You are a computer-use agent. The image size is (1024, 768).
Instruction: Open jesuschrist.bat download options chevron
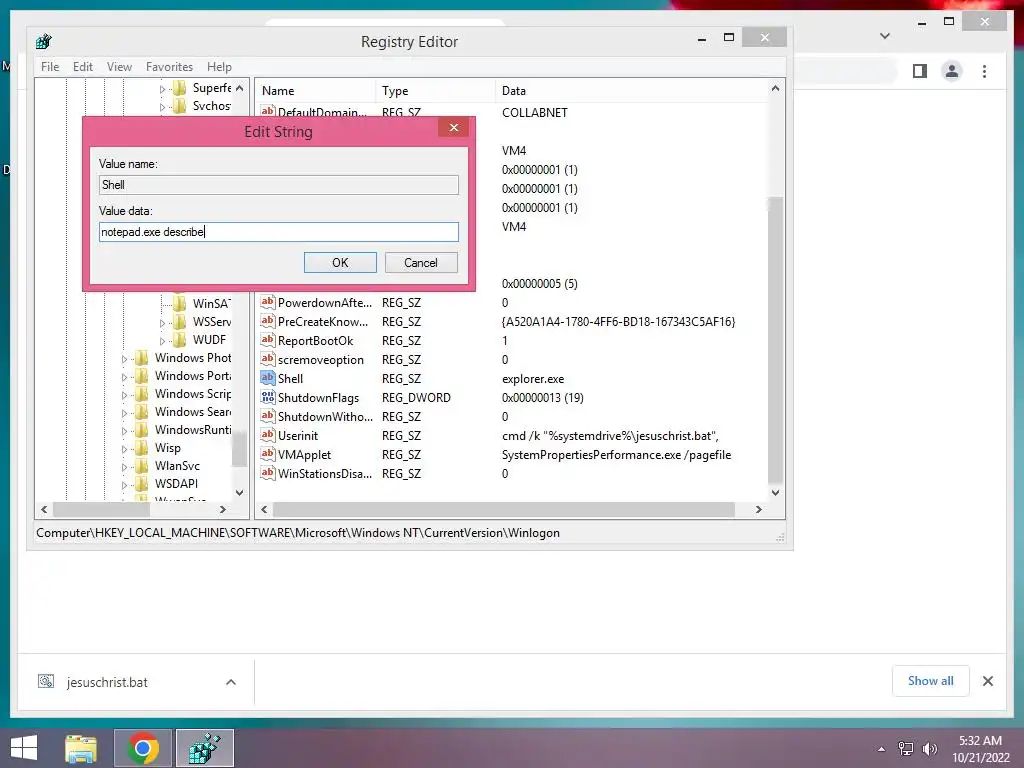(231, 682)
